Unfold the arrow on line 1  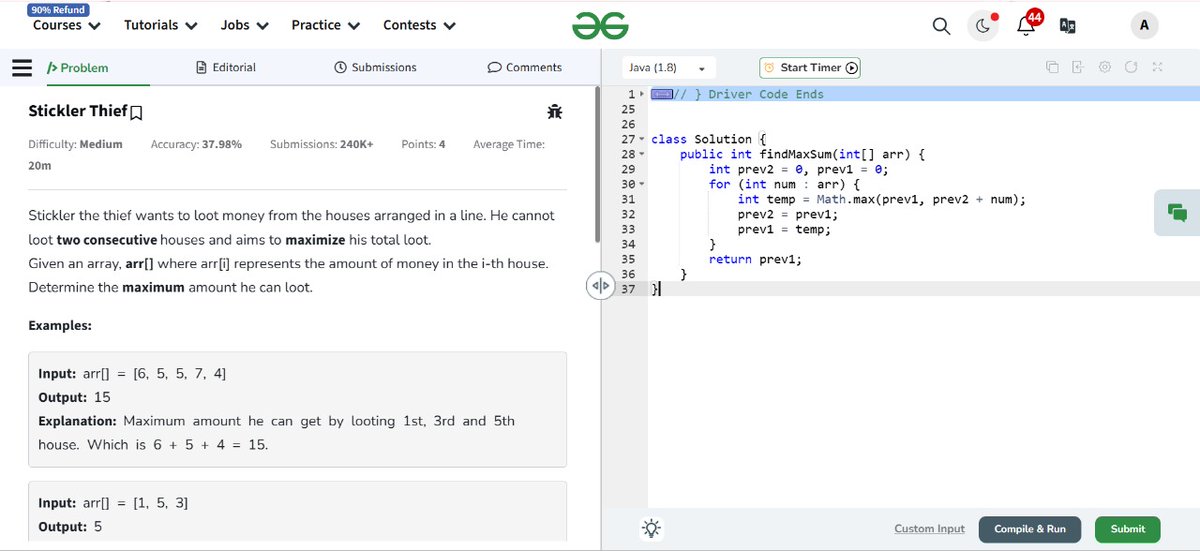tap(641, 94)
